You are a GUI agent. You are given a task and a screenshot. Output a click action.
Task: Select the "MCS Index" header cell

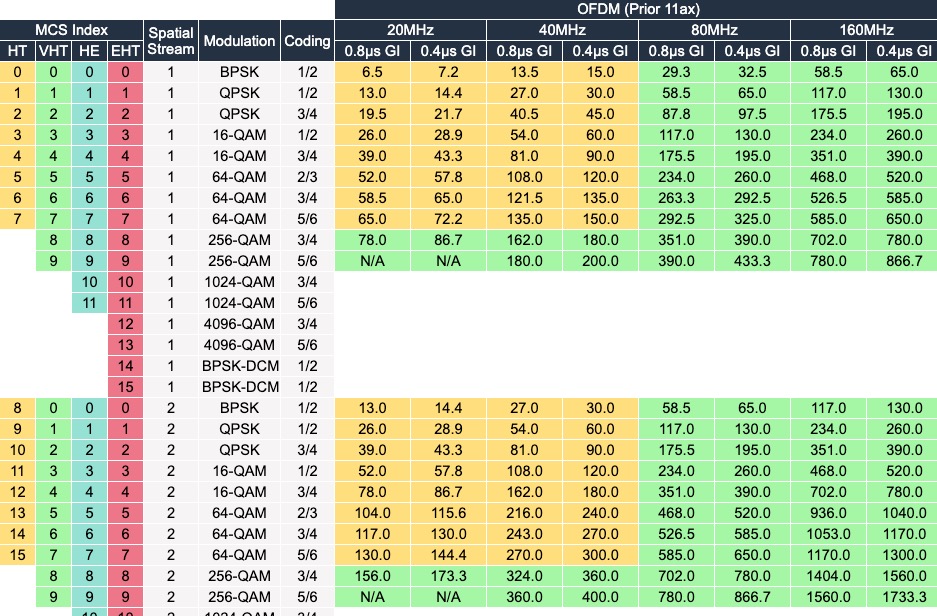[71, 30]
